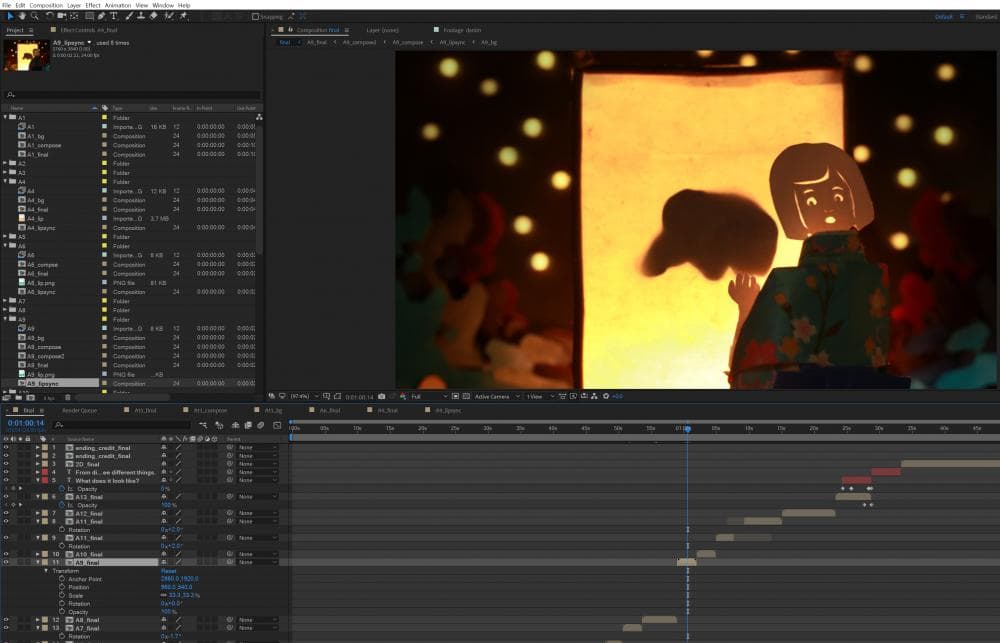Image resolution: width=1000 pixels, height=643 pixels.
Task: Click the A9_lipsync thumbnail in Project panel
Action: click(x=26, y=55)
